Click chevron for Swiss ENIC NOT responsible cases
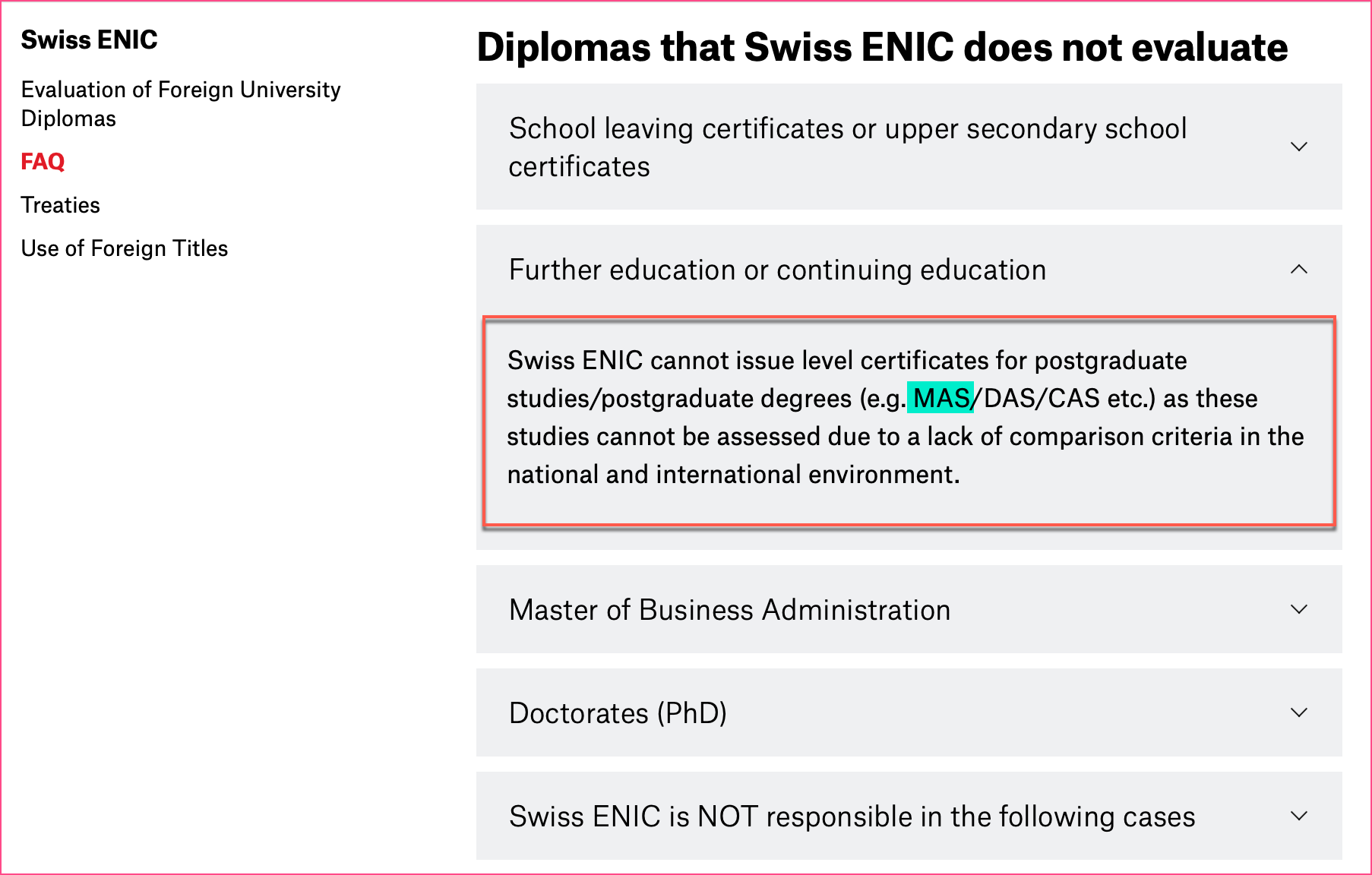 pyautogui.click(x=1299, y=816)
